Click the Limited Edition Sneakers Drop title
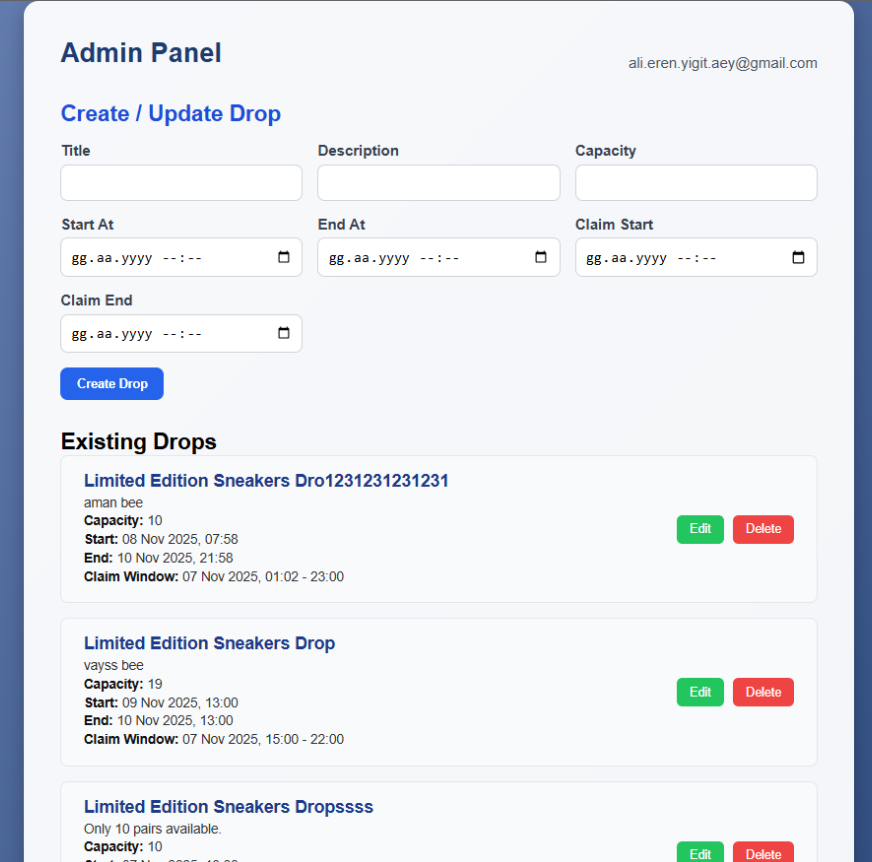This screenshot has width=872, height=862. coord(210,643)
